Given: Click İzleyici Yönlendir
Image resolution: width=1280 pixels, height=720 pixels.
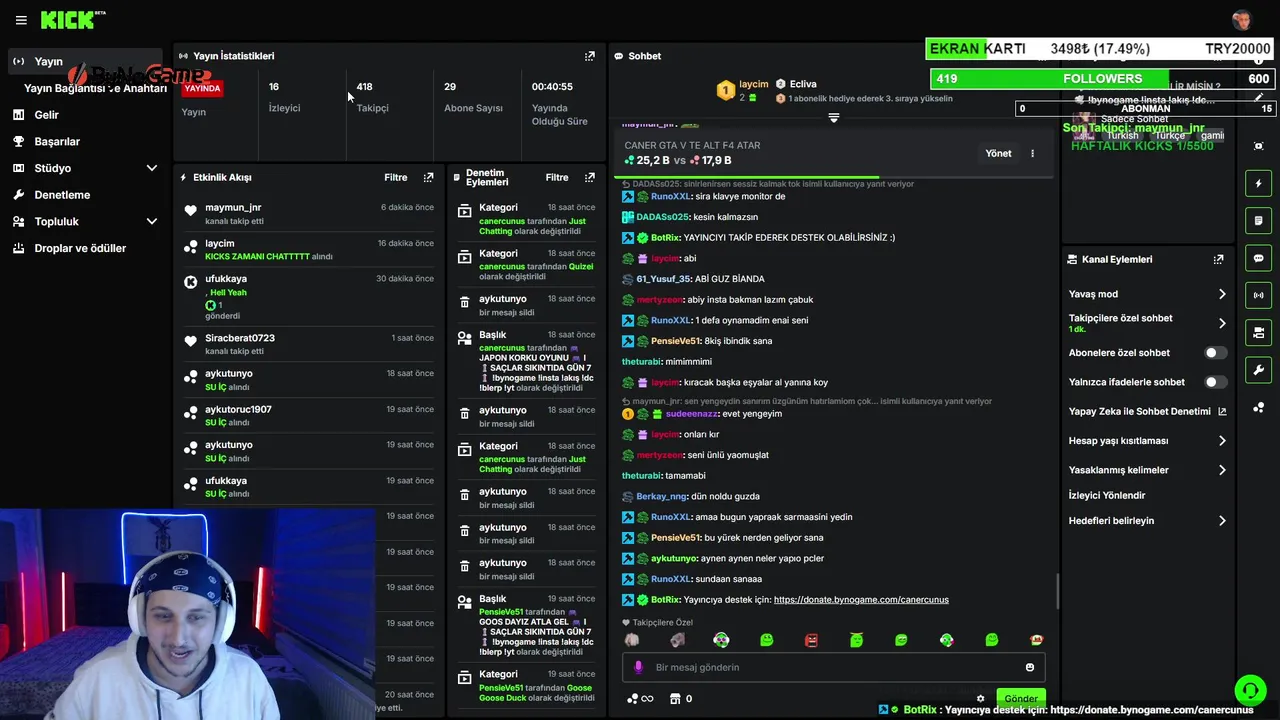Looking at the screenshot, I should [1106, 495].
